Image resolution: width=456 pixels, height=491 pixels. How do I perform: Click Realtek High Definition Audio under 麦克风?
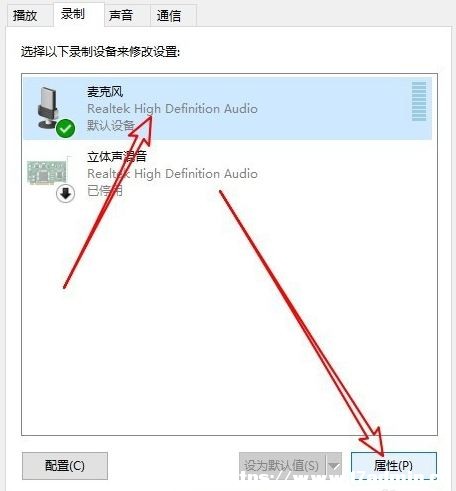pos(172,109)
